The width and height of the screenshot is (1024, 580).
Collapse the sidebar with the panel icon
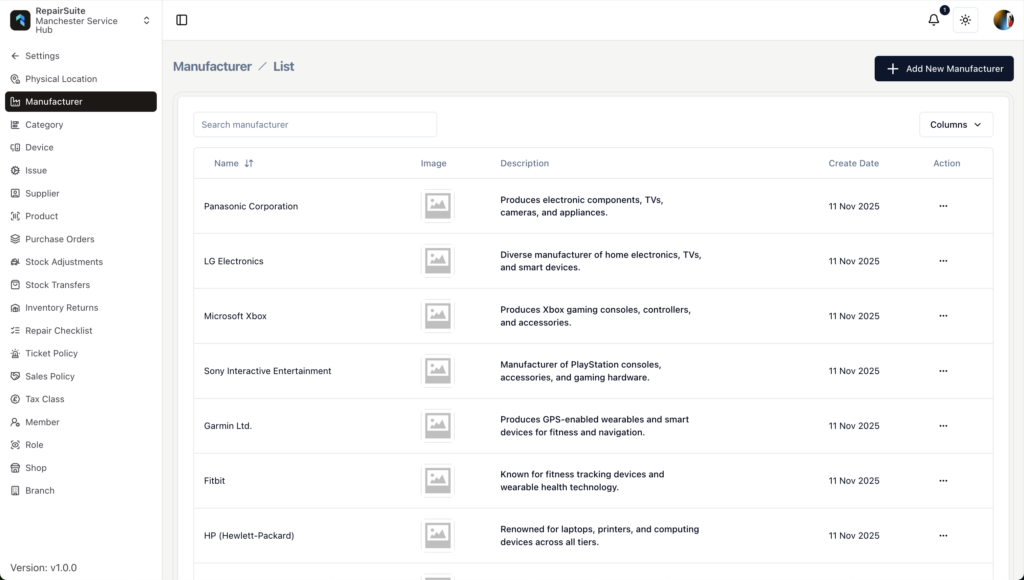point(181,20)
